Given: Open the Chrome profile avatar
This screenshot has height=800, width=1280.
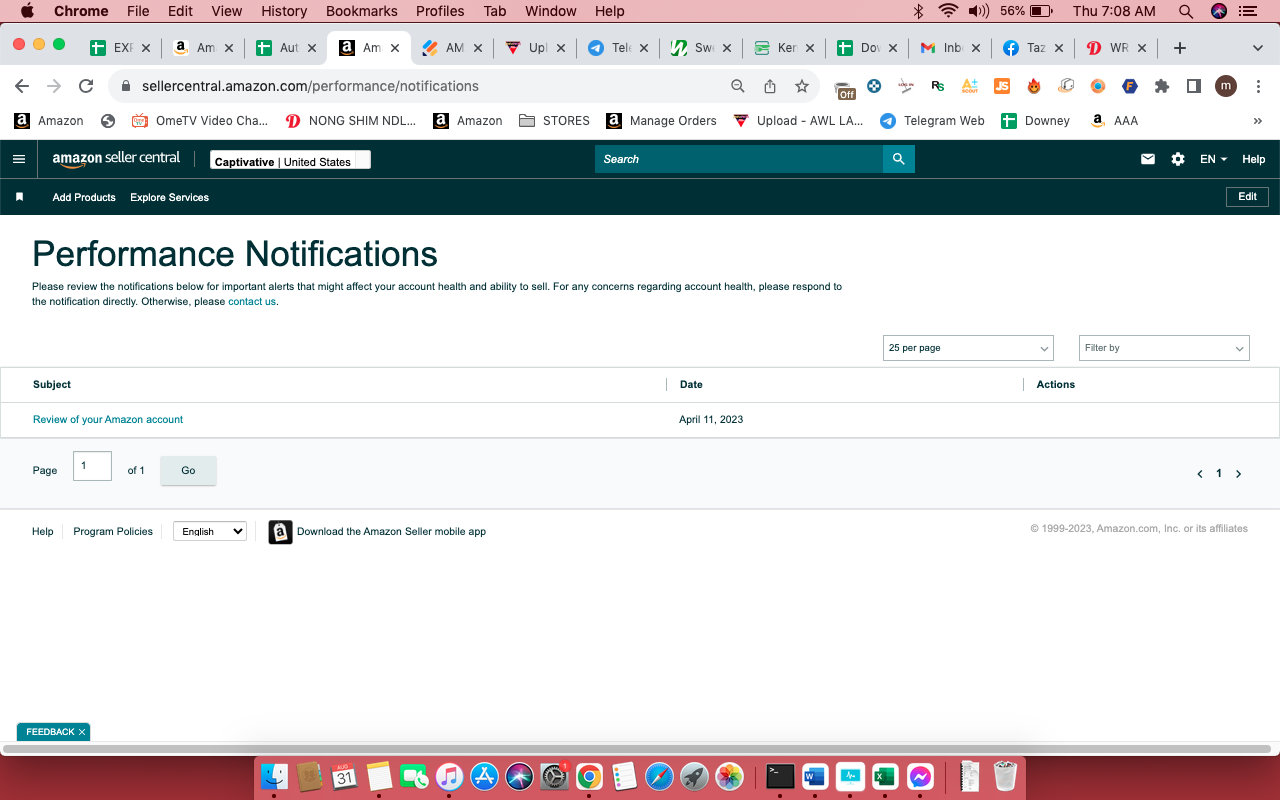Looking at the screenshot, I should 1226,86.
